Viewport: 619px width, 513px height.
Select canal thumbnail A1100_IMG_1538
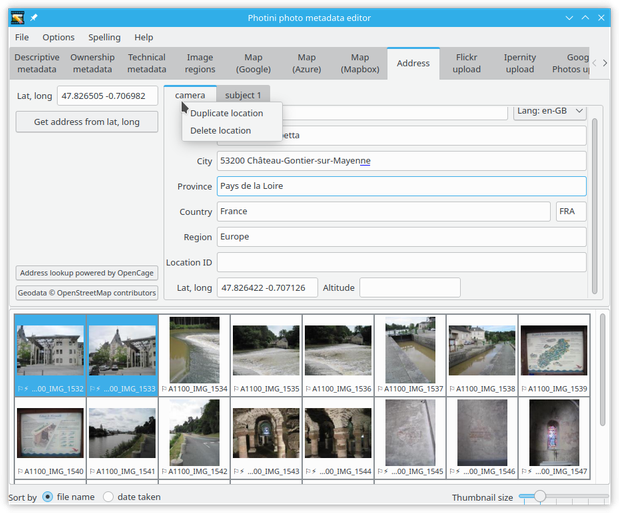coord(482,355)
